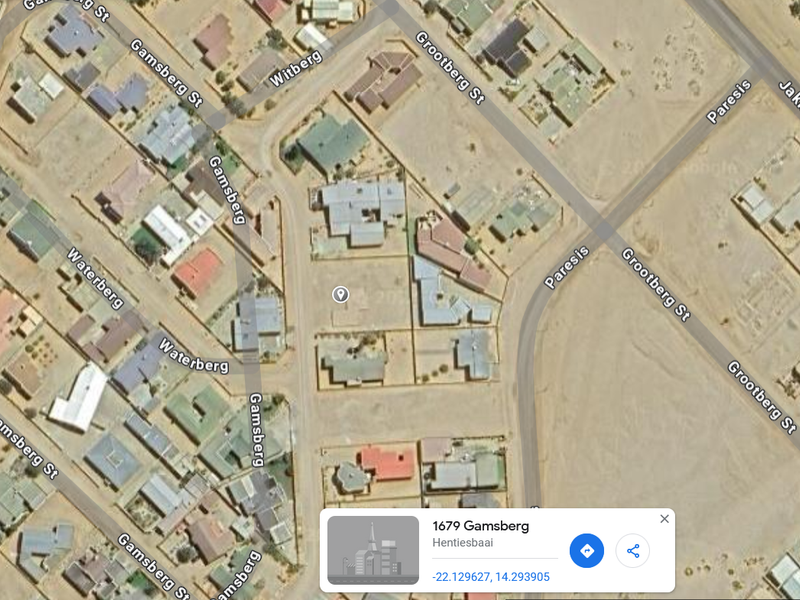Click the Gamsberg St label nearest Witberg
The width and height of the screenshot is (800, 600).
click(166, 73)
